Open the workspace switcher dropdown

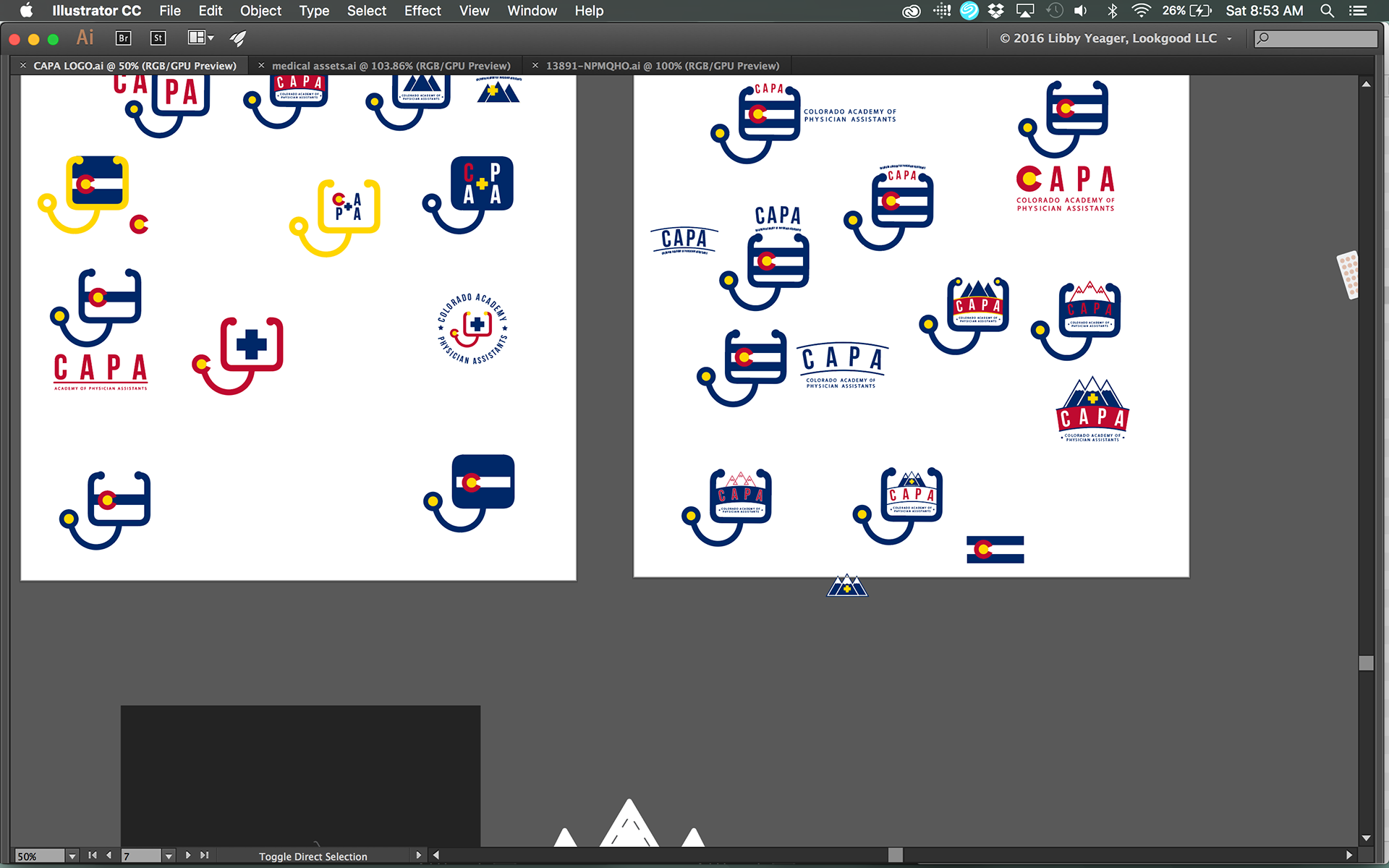(x=1229, y=38)
